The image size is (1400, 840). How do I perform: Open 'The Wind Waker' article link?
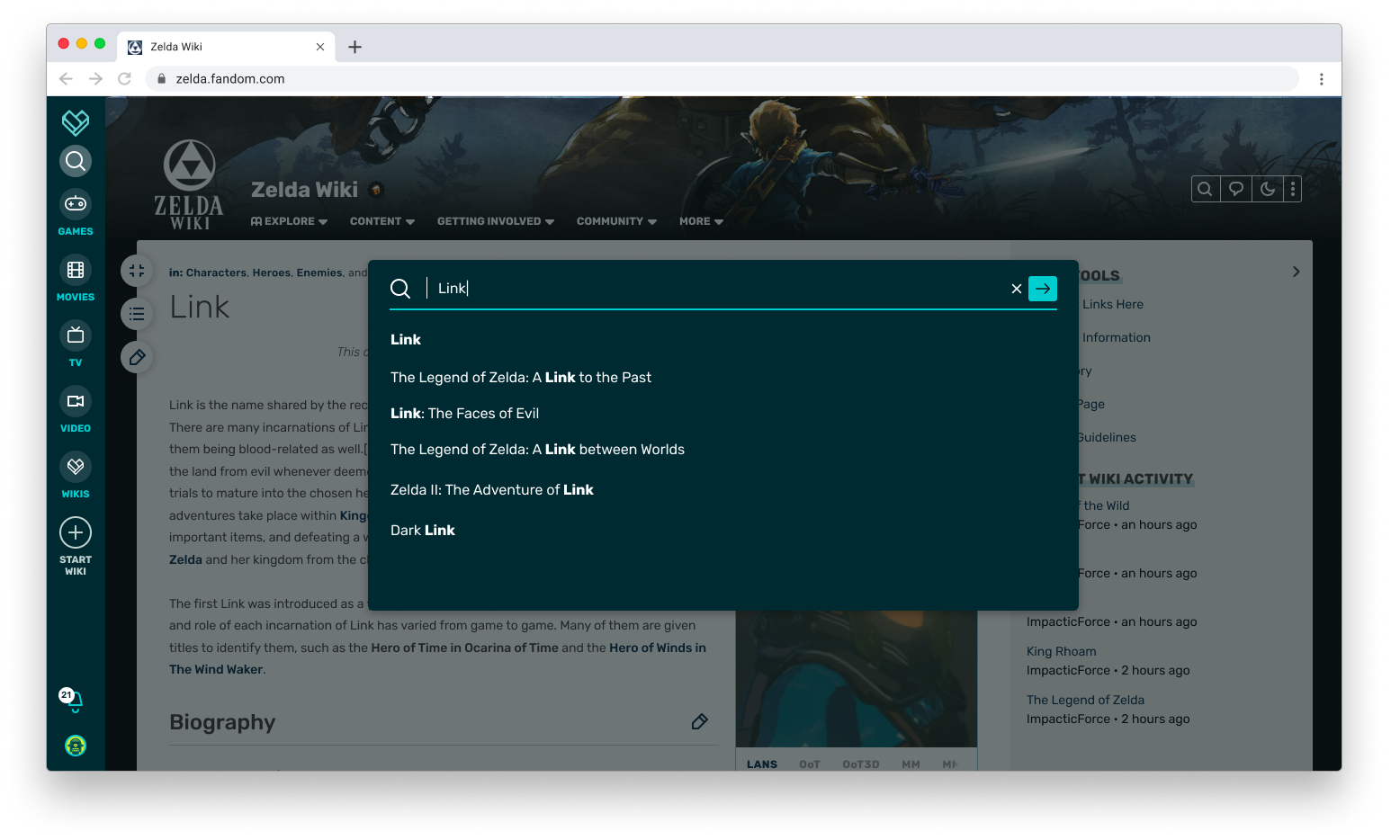pos(216,669)
